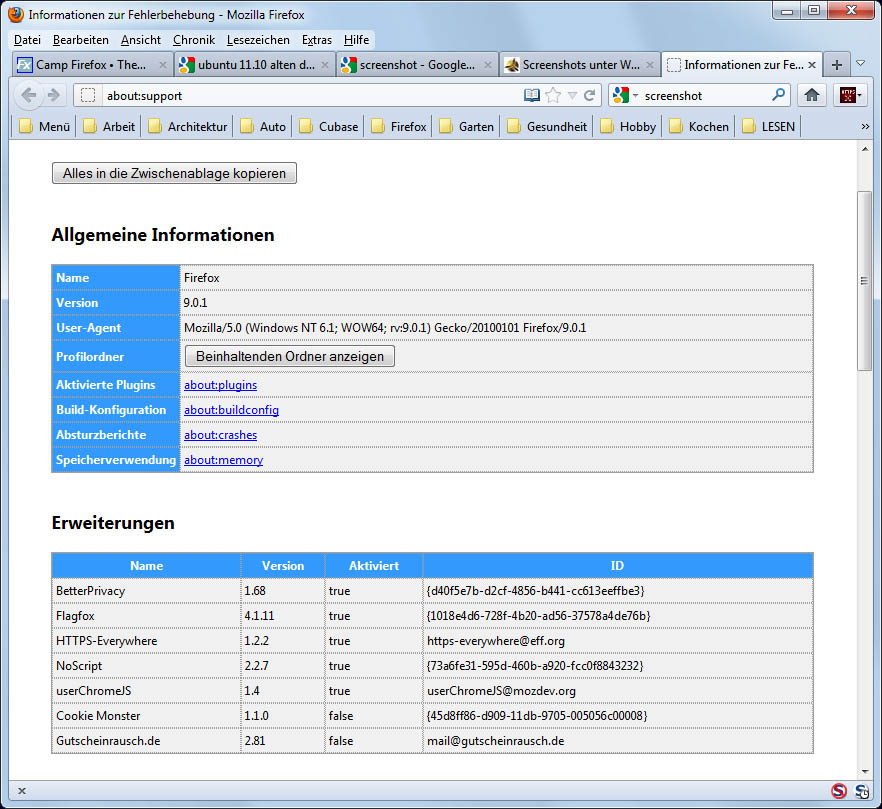This screenshot has height=809, width=882.
Task: Click the reload page icon in address bar
Action: 590,96
